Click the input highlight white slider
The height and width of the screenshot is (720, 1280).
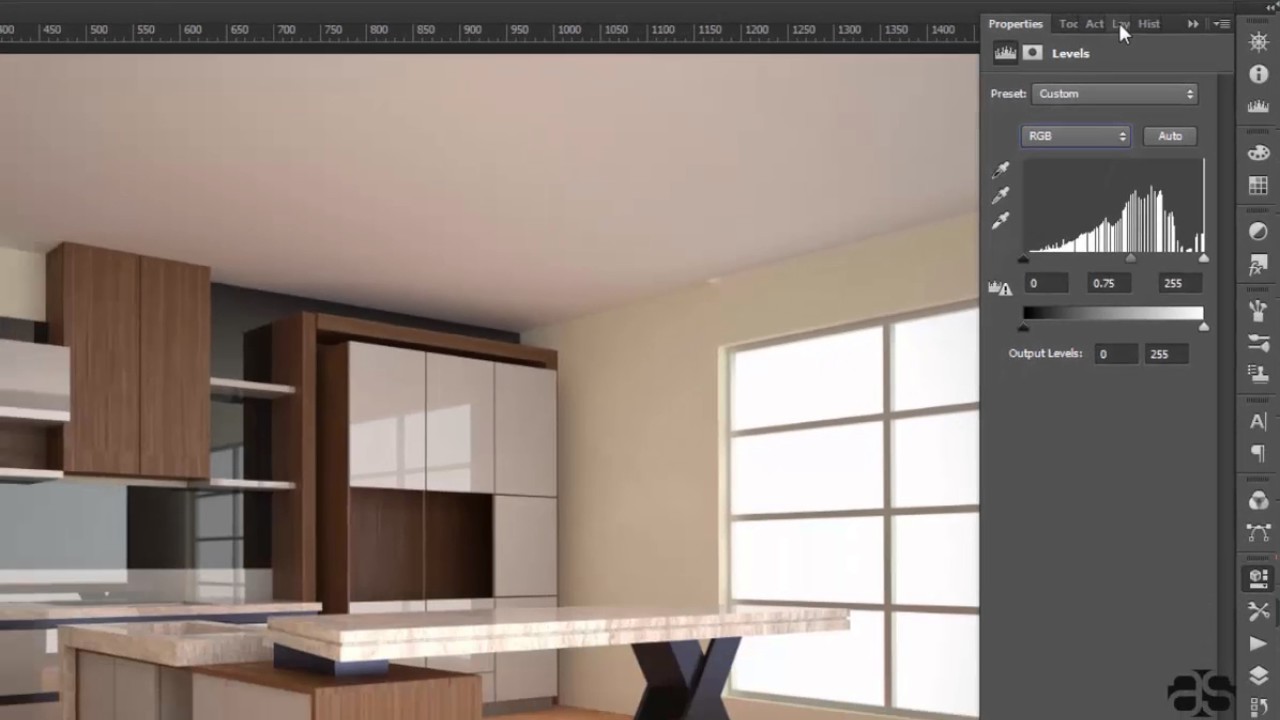click(x=1204, y=260)
